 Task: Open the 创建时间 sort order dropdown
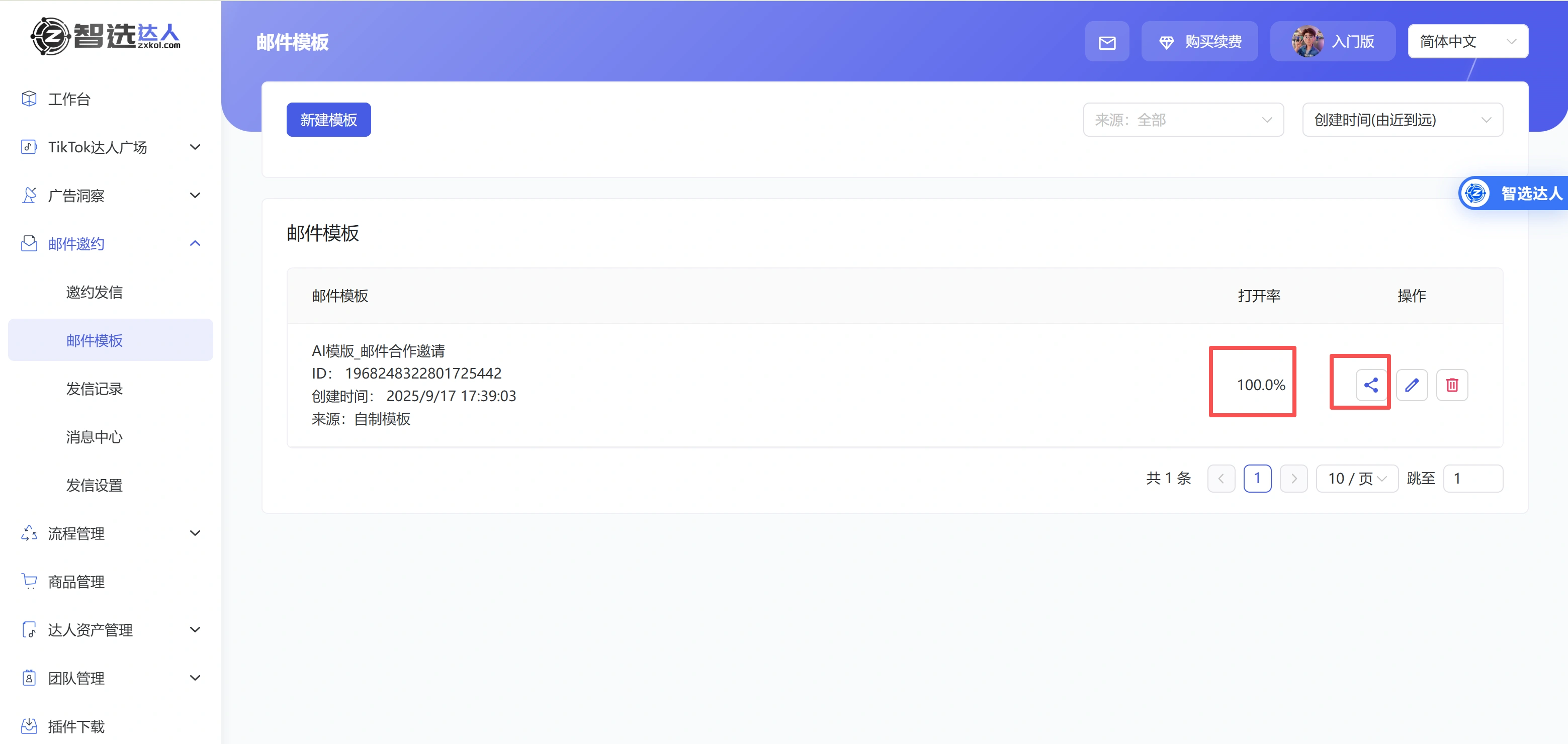pyautogui.click(x=1402, y=120)
